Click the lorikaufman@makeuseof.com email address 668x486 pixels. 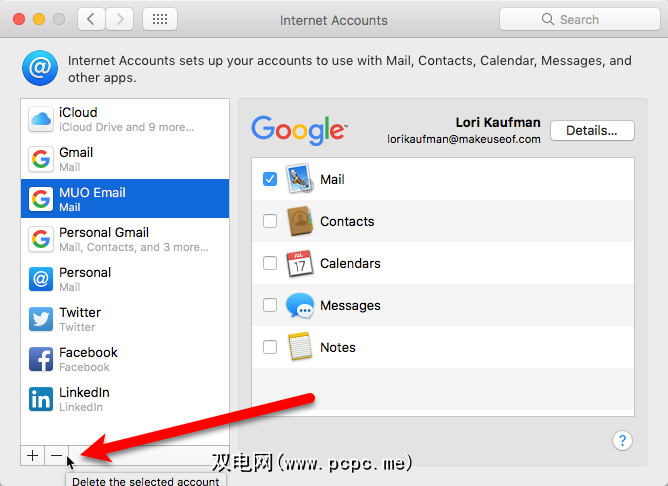[x=464, y=139]
